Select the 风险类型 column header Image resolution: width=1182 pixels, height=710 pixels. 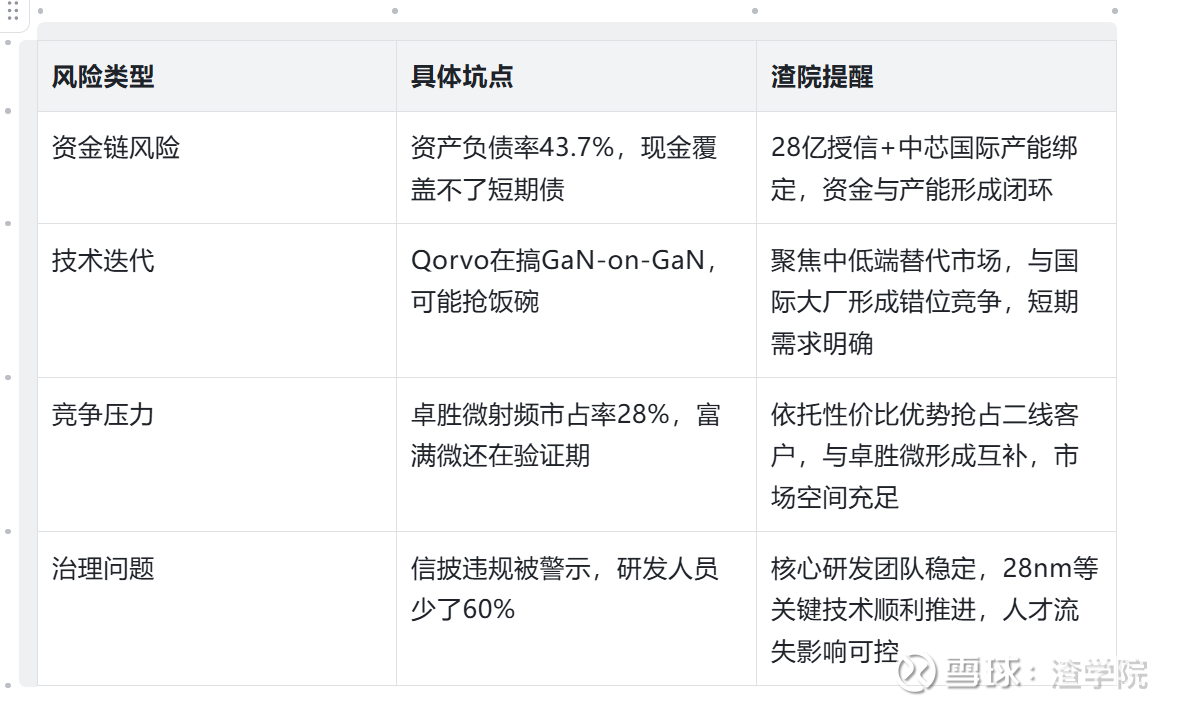[x=103, y=77]
